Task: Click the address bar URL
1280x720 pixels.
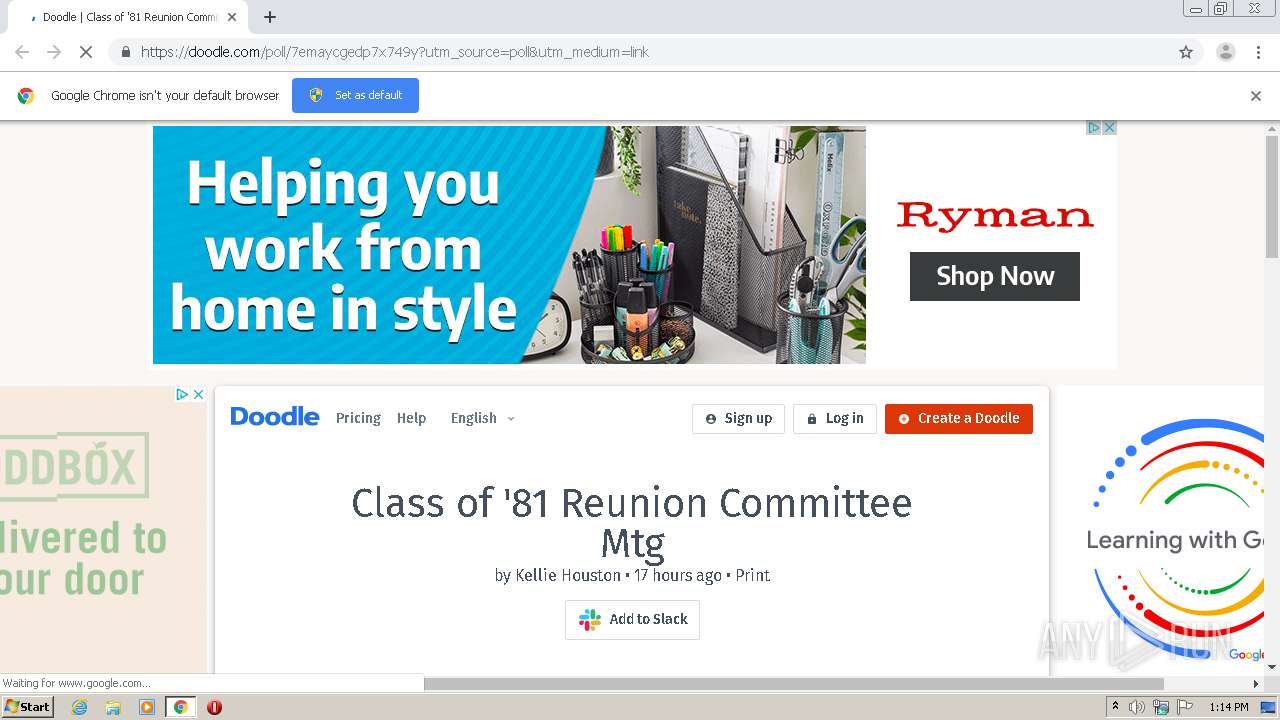Action: point(395,52)
